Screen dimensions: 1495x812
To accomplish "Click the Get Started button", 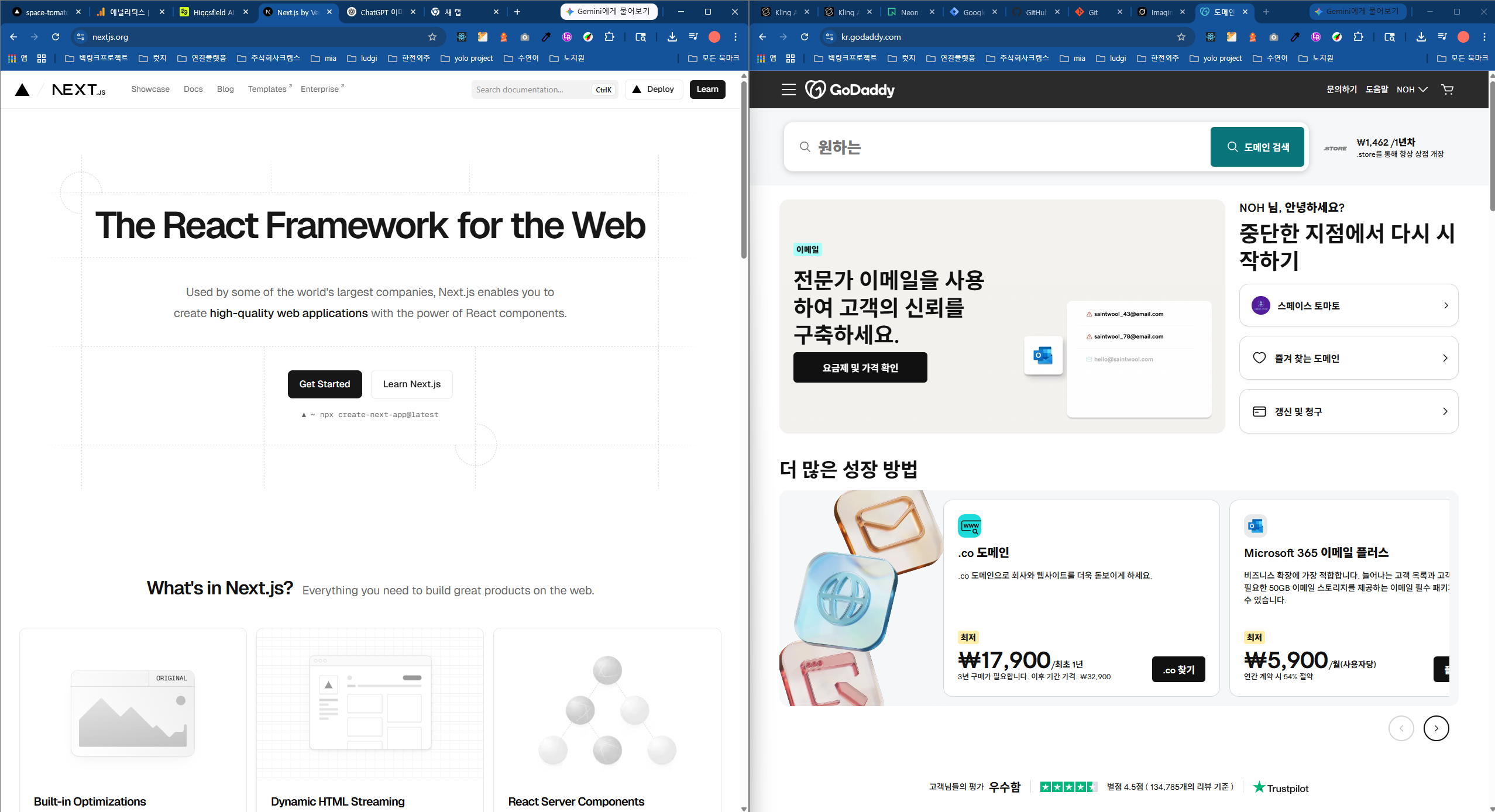I will click(x=325, y=384).
